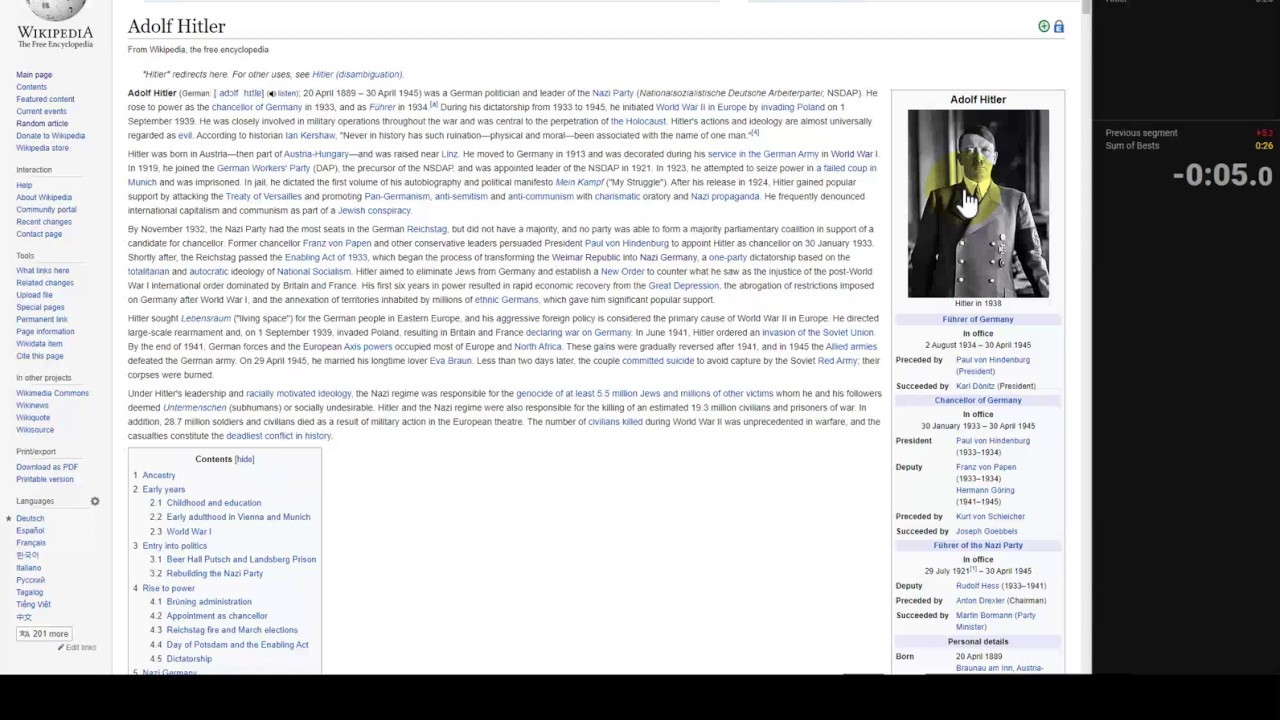Click the green good article plus icon
This screenshot has width=1280, height=720.
pos(1044,26)
